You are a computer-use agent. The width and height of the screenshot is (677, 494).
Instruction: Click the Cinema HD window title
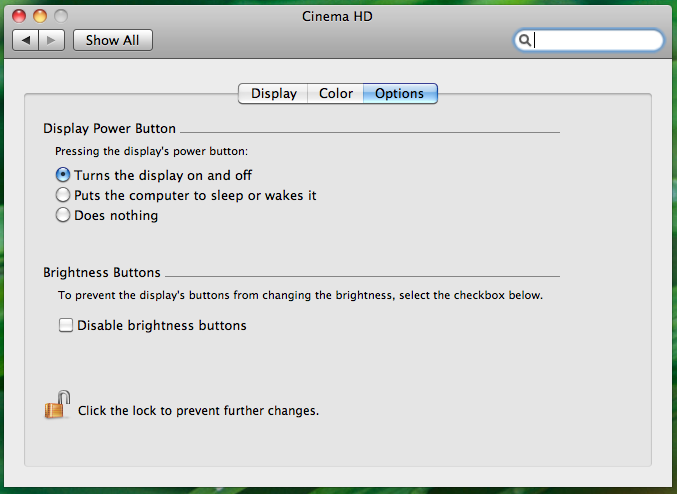pos(337,16)
